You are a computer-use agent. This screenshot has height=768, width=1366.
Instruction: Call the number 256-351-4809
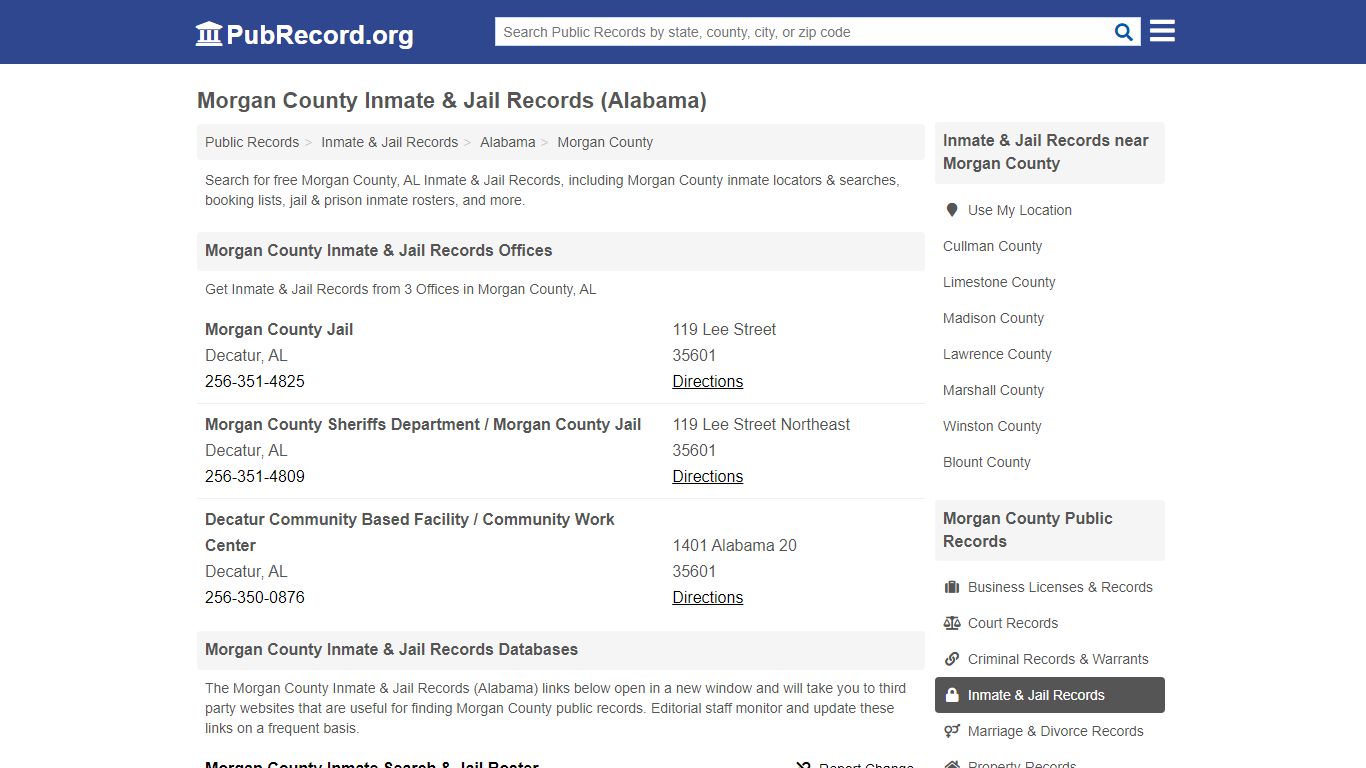tap(255, 476)
